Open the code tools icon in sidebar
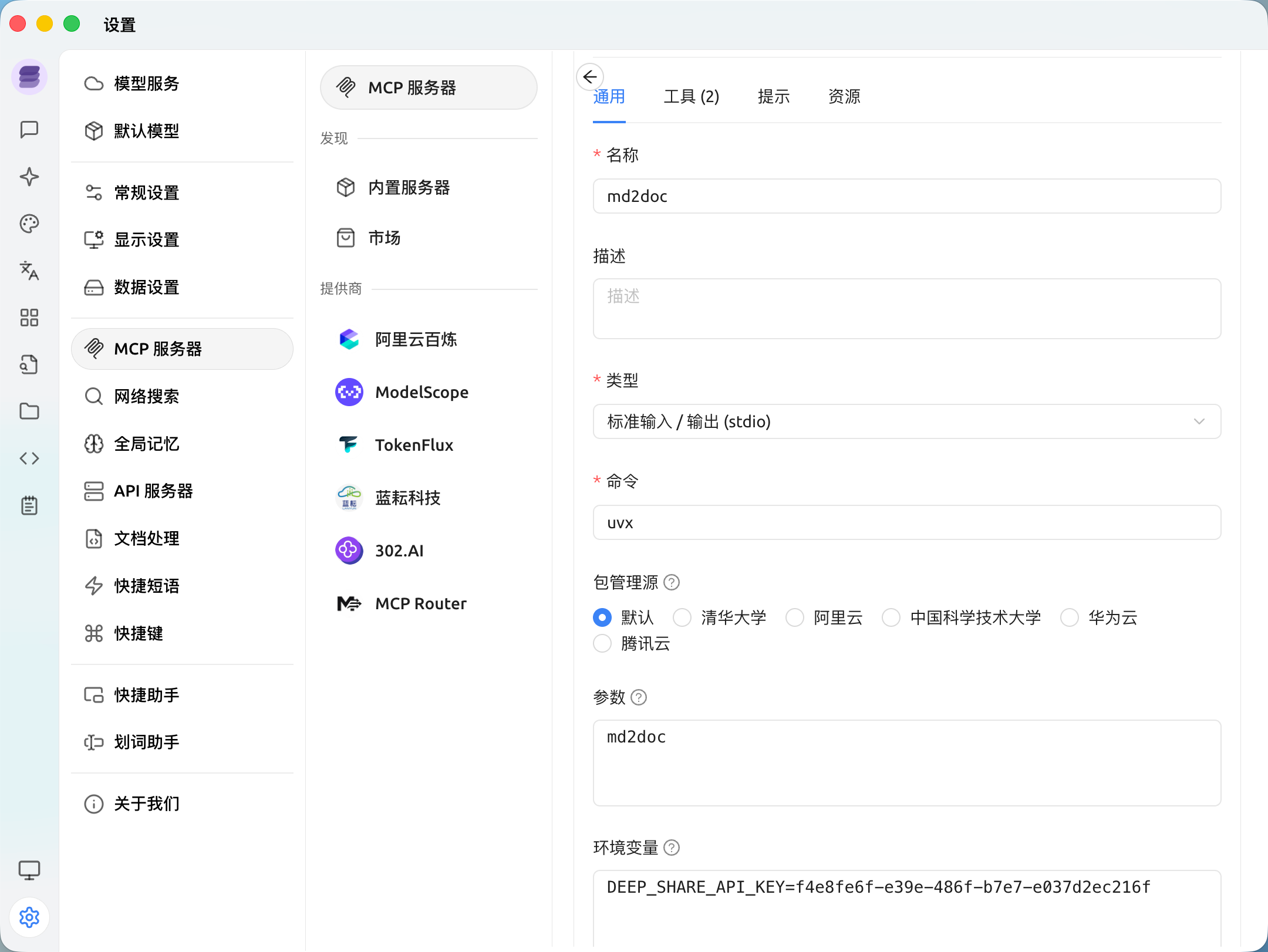This screenshot has height=952, width=1268. coord(29,458)
